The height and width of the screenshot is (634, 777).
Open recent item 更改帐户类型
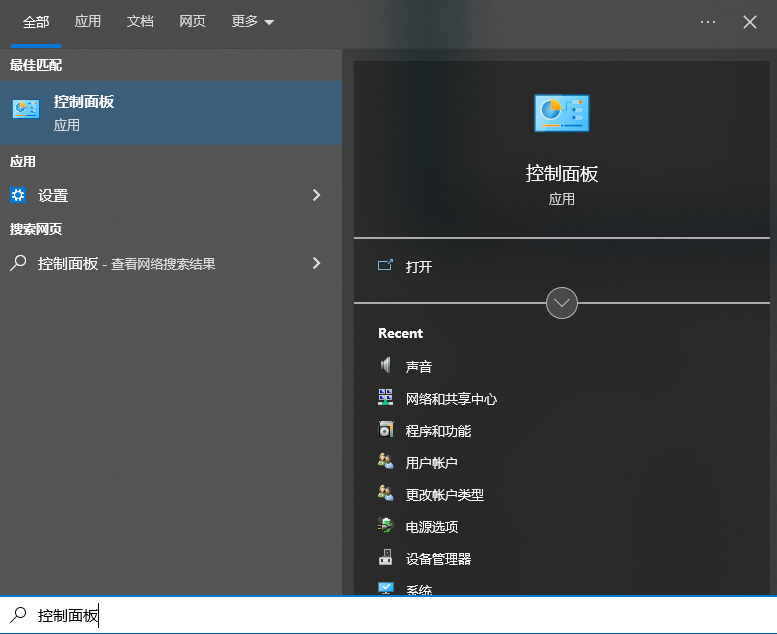pyautogui.click(x=445, y=495)
